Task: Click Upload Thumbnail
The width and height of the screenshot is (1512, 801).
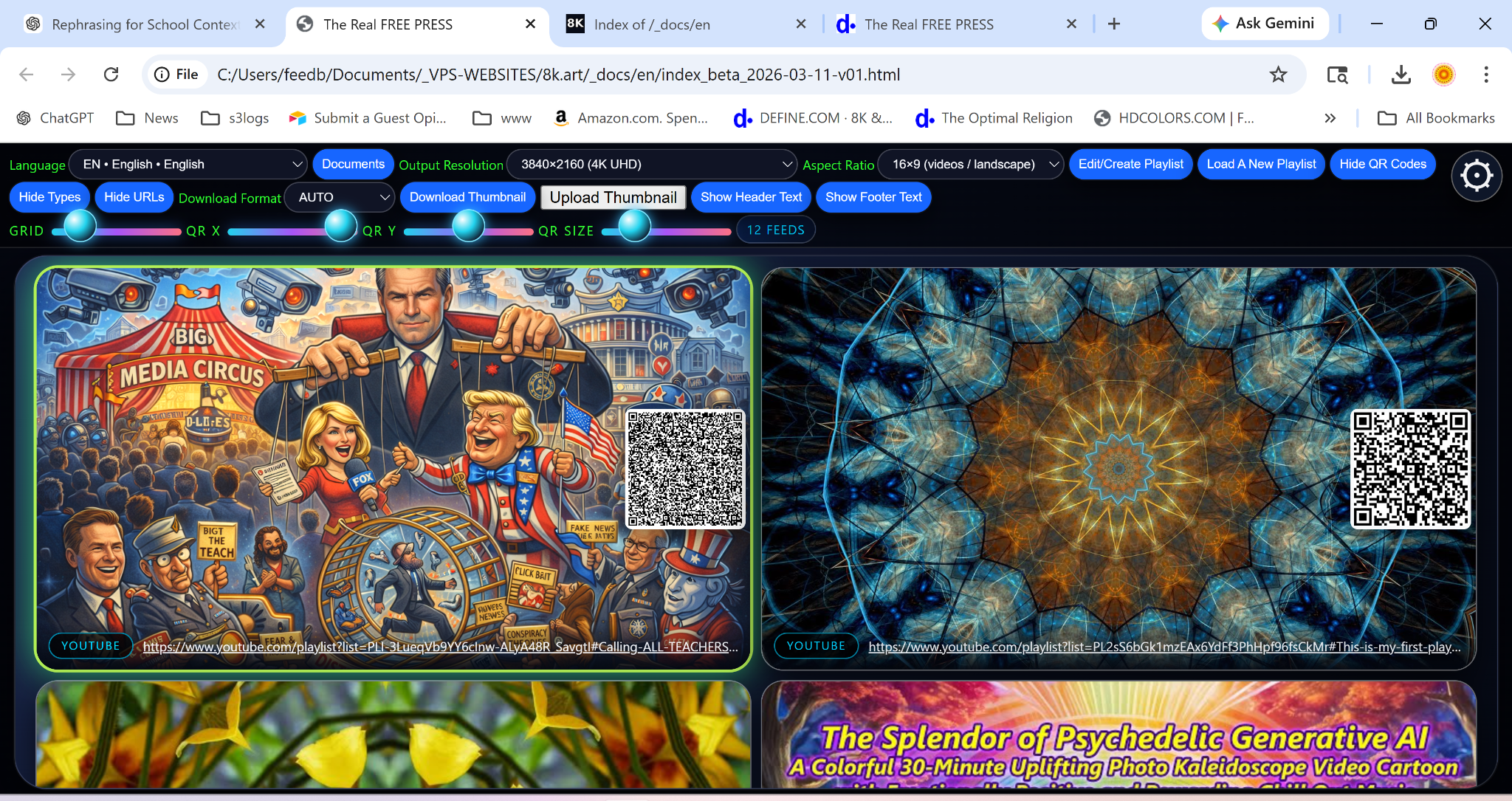Action: point(613,197)
